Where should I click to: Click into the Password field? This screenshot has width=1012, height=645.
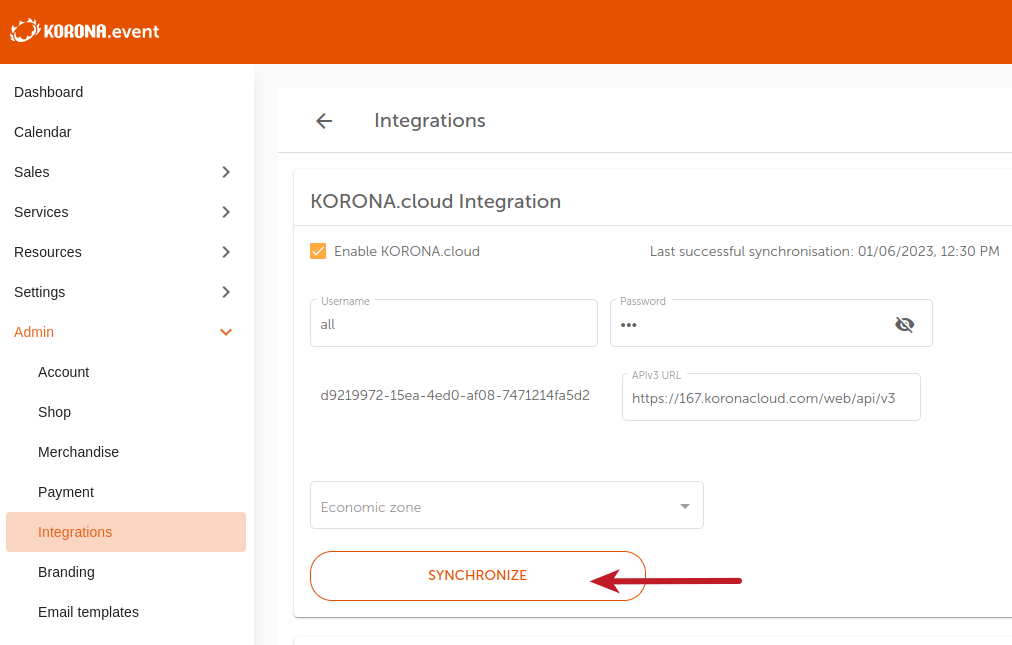coord(771,323)
